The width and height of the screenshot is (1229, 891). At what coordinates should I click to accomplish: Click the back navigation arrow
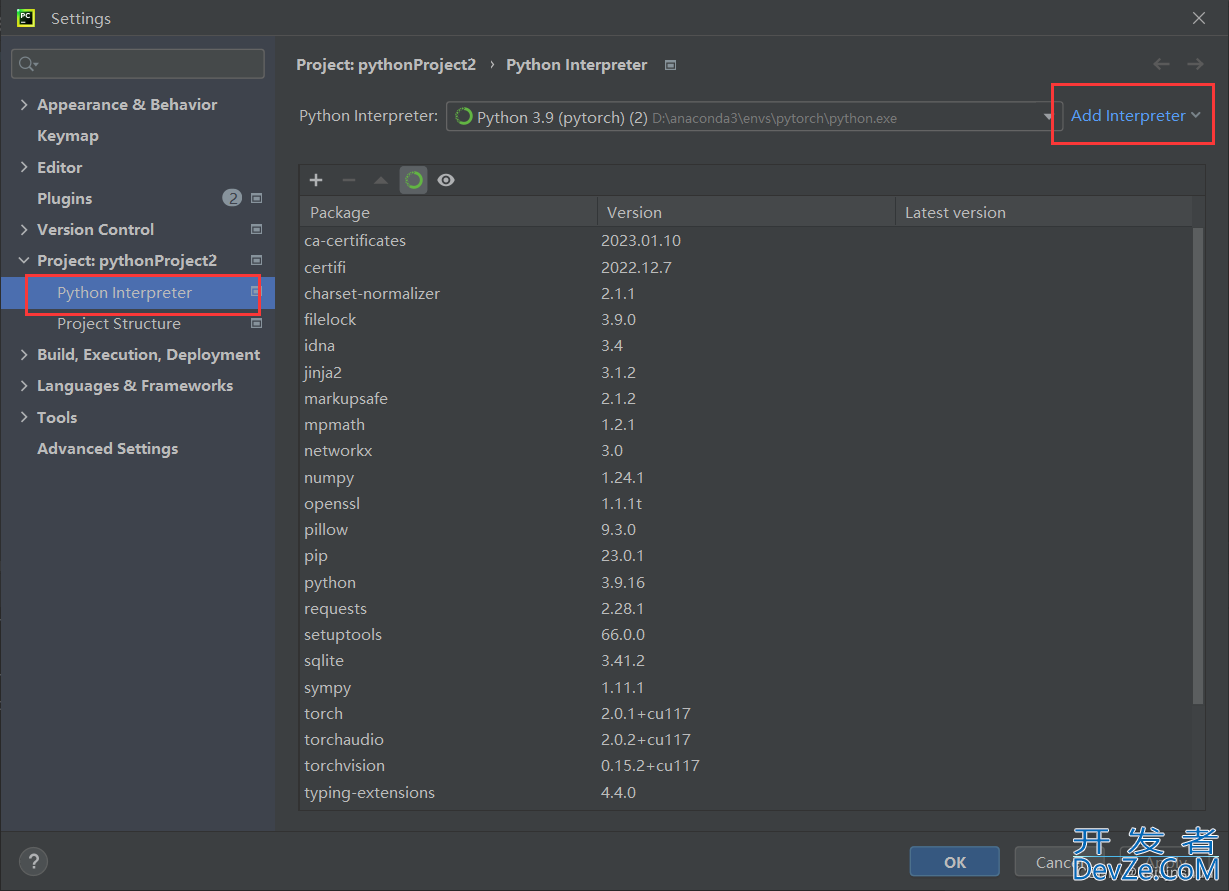click(1161, 64)
